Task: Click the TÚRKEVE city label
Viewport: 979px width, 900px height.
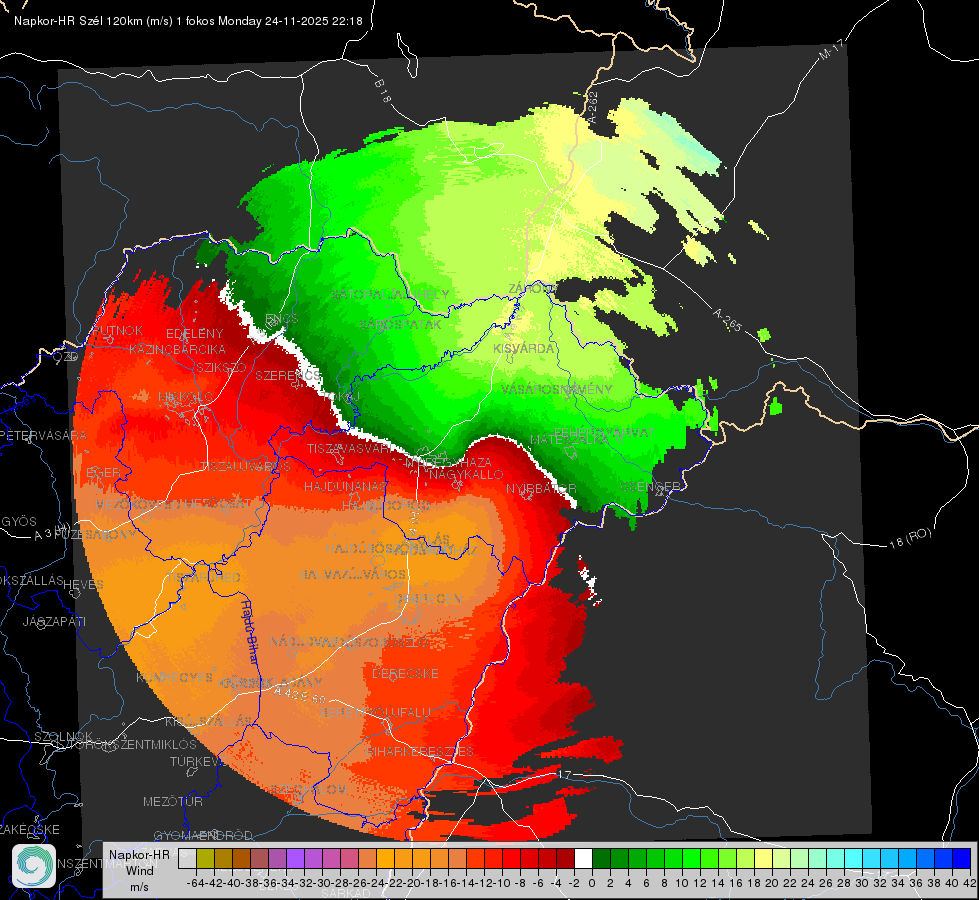Action: (196, 762)
